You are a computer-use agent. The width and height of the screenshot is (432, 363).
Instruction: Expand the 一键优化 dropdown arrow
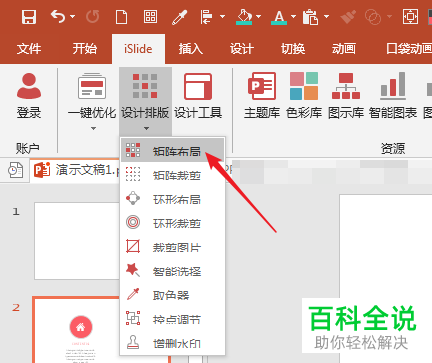94,128
